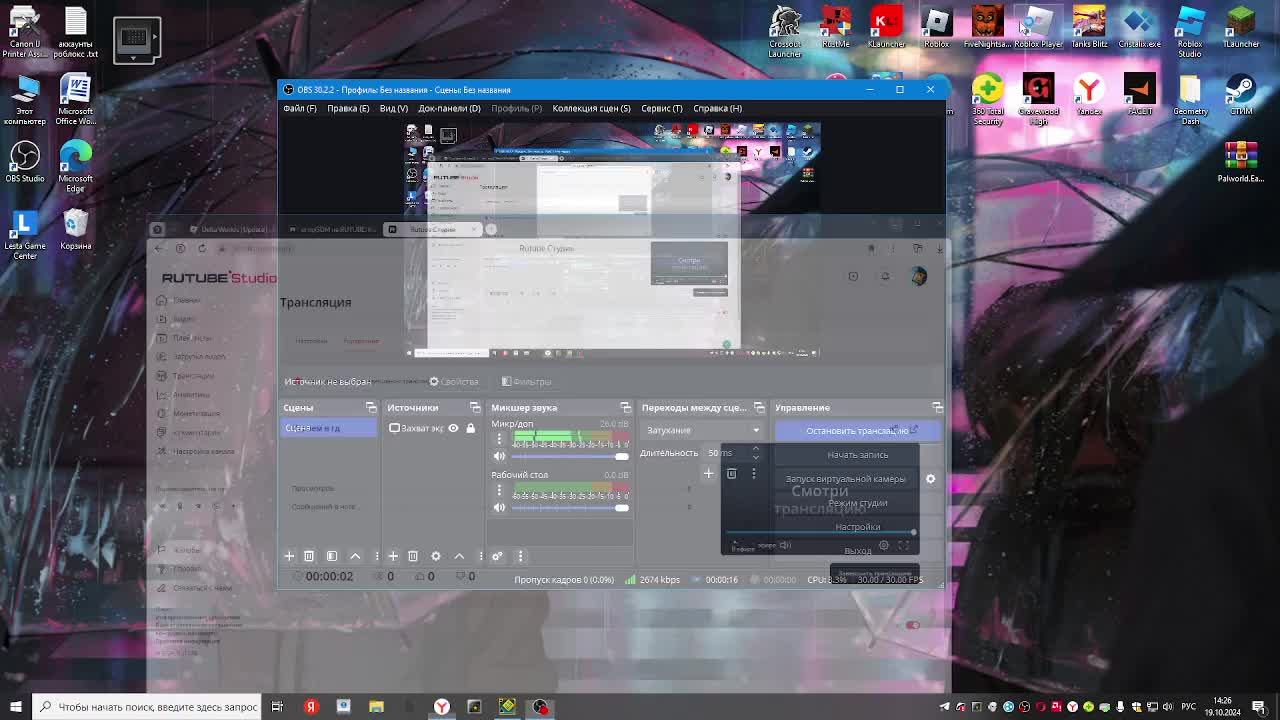This screenshot has height=720, width=1280.
Task: Add a new source with the plus icon
Action: click(393, 556)
